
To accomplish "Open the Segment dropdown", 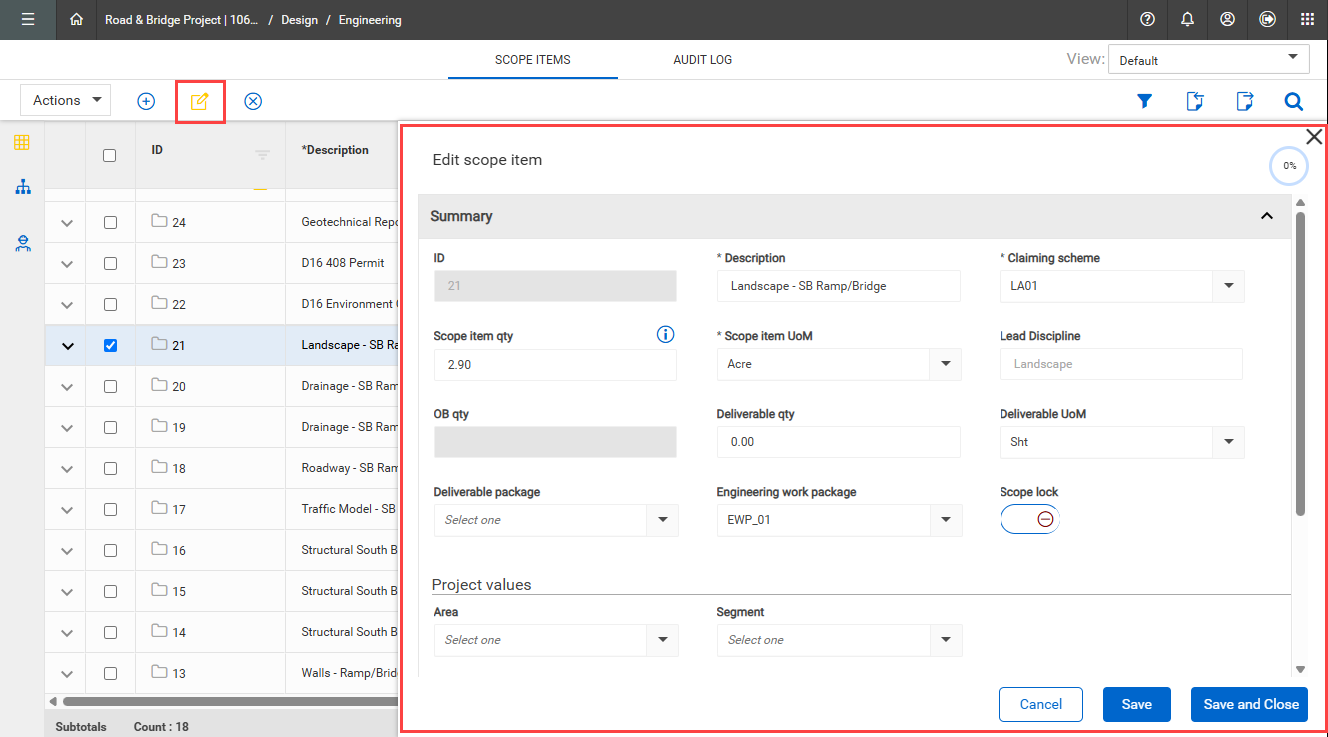I will pyautogui.click(x=839, y=640).
